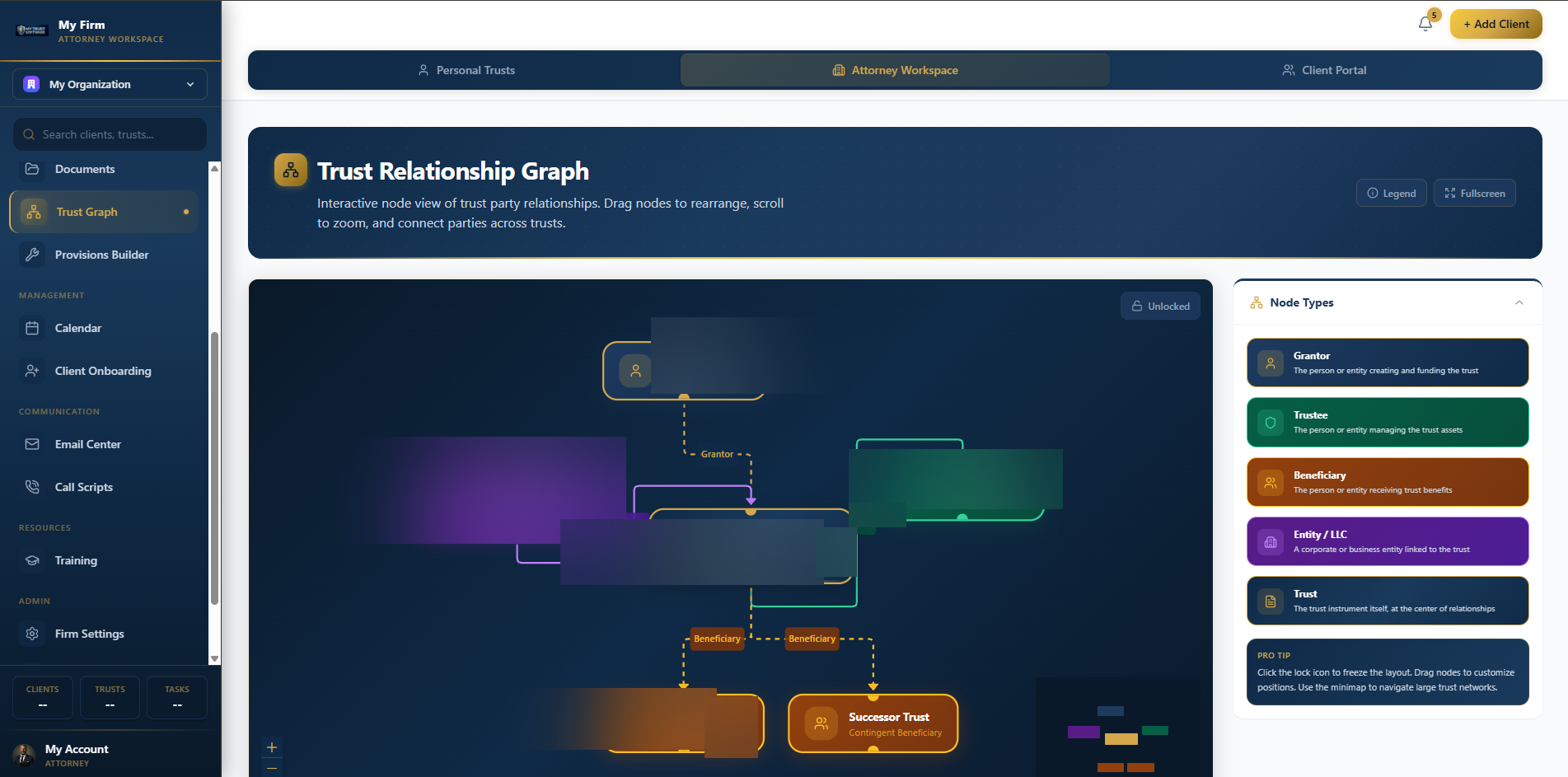The height and width of the screenshot is (777, 1568).
Task: Select the Call Scripts icon
Action: click(x=33, y=487)
